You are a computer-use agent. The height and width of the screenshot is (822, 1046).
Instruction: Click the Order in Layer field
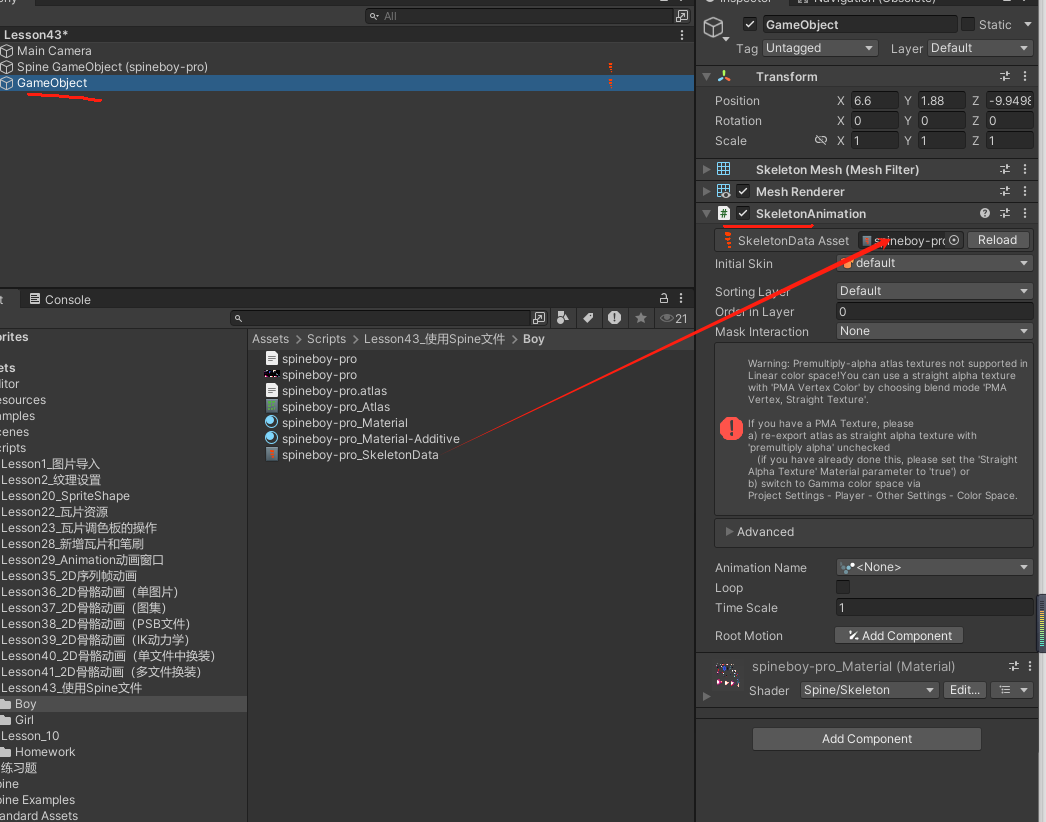click(934, 312)
